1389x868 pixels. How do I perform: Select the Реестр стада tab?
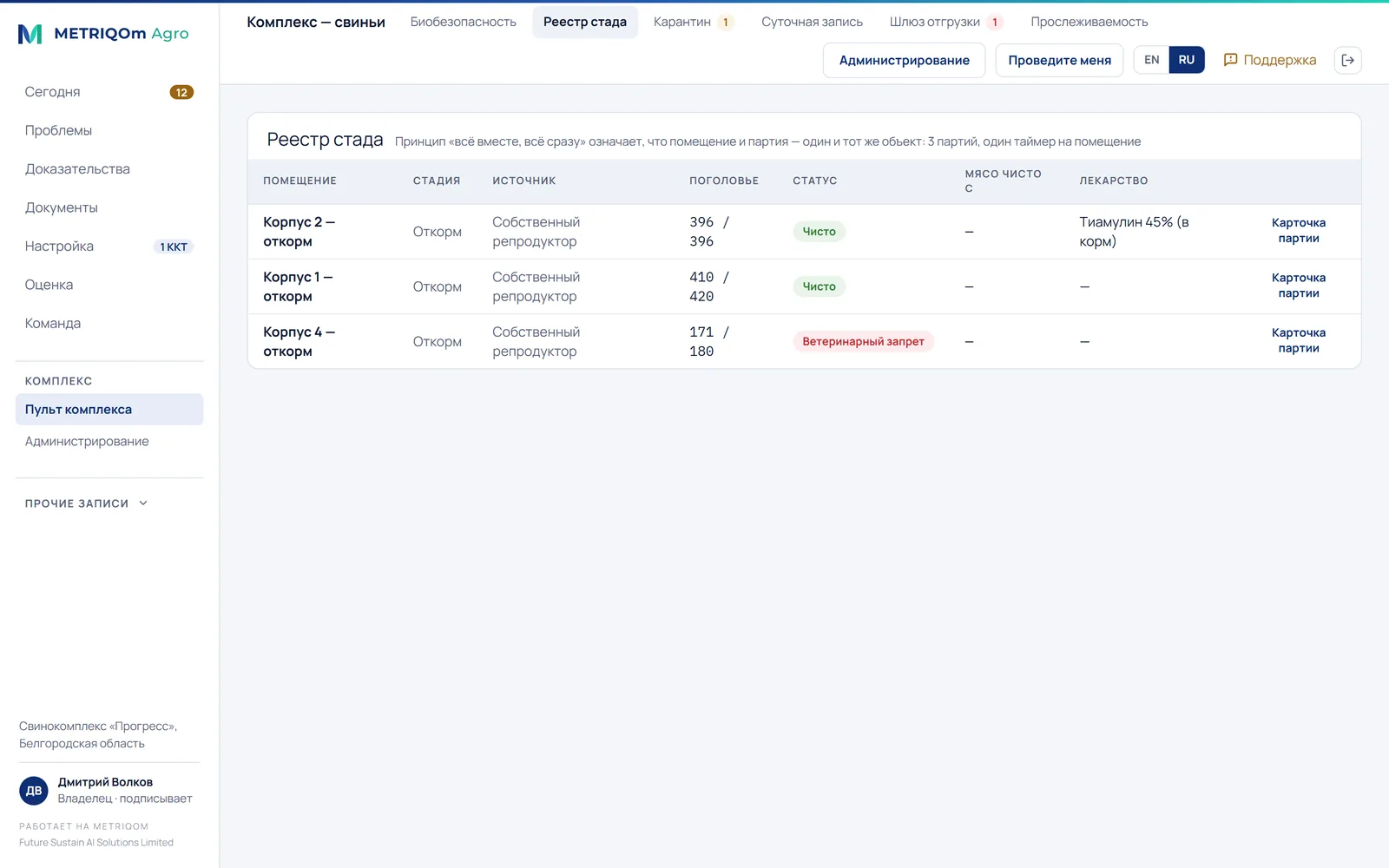click(585, 22)
